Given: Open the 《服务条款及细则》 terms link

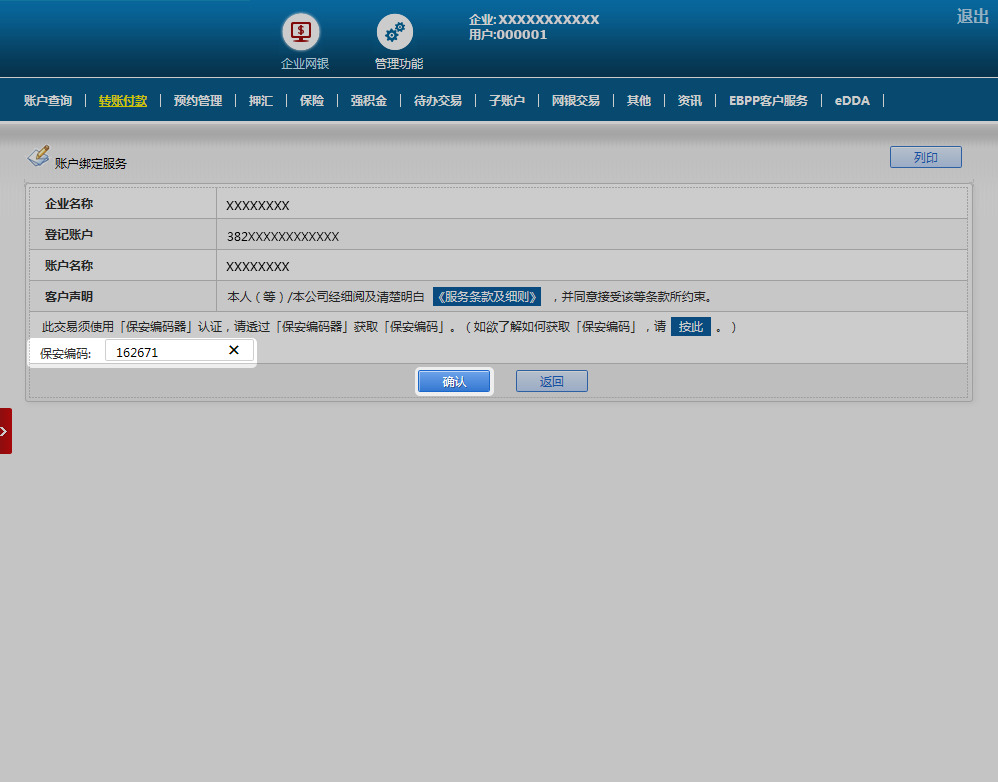Looking at the screenshot, I should click(487, 297).
